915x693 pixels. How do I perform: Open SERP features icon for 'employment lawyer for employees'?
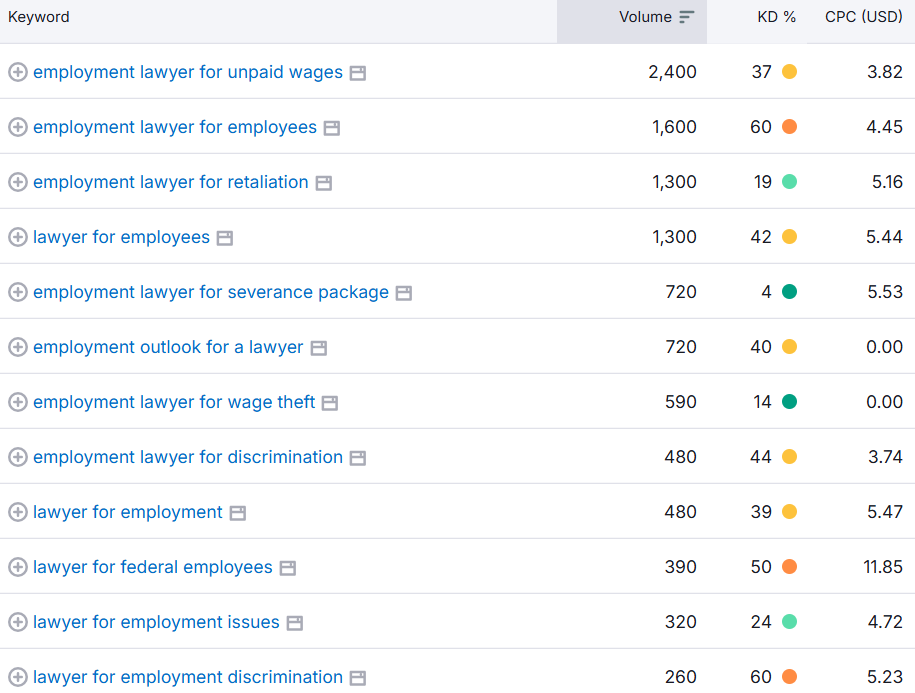332,128
